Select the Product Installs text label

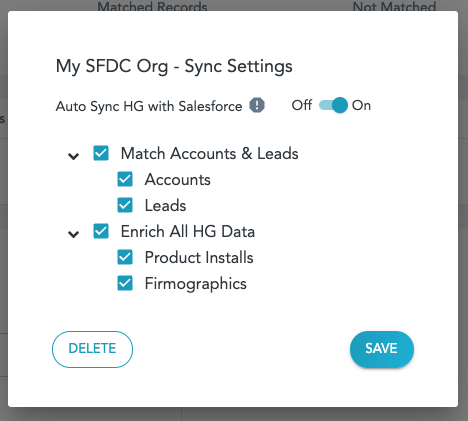click(199, 258)
